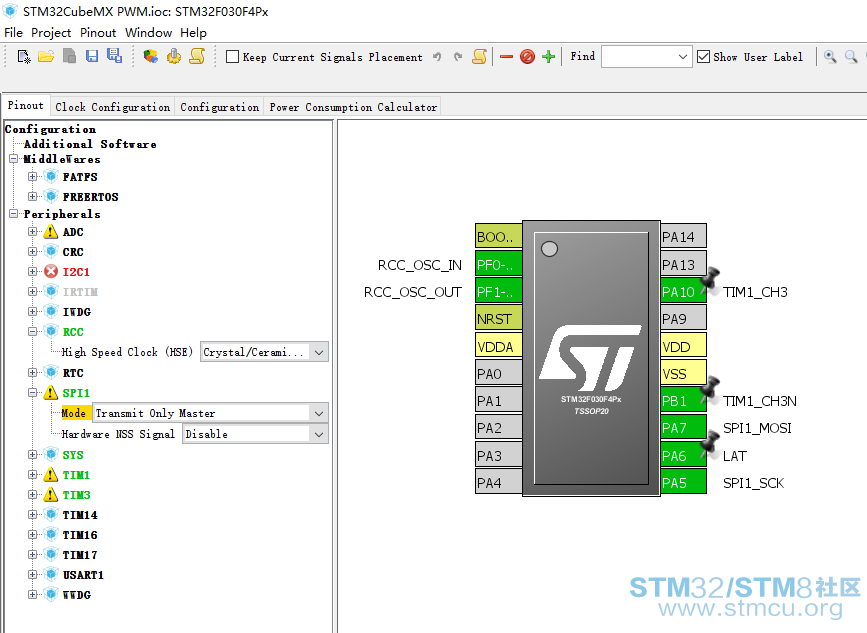Viewport: 867px width, 633px height.
Task: Click the redo arrow icon
Action: click(x=458, y=57)
